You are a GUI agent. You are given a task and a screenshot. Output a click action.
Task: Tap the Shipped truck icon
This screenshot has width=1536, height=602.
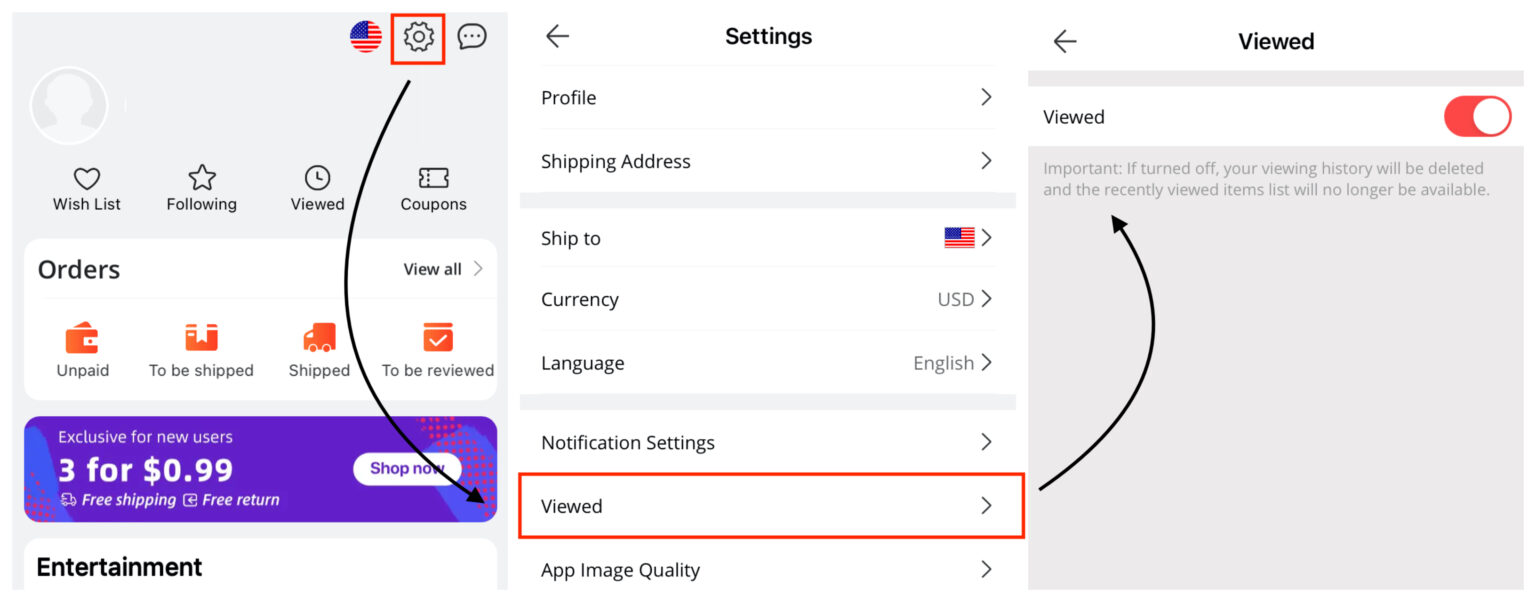click(x=318, y=337)
